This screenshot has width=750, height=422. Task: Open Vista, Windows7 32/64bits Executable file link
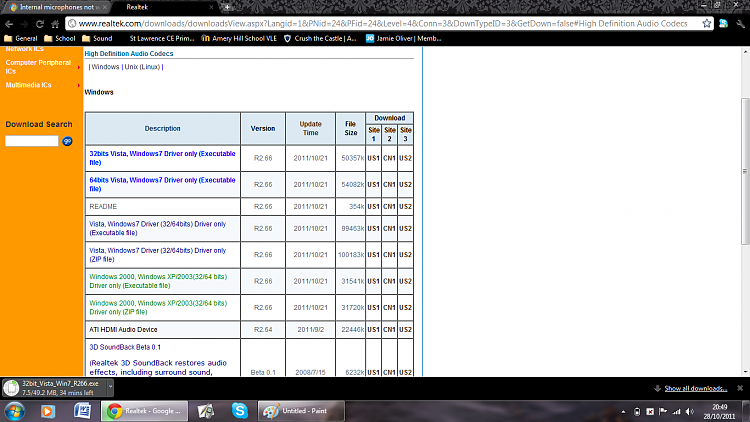157,228
